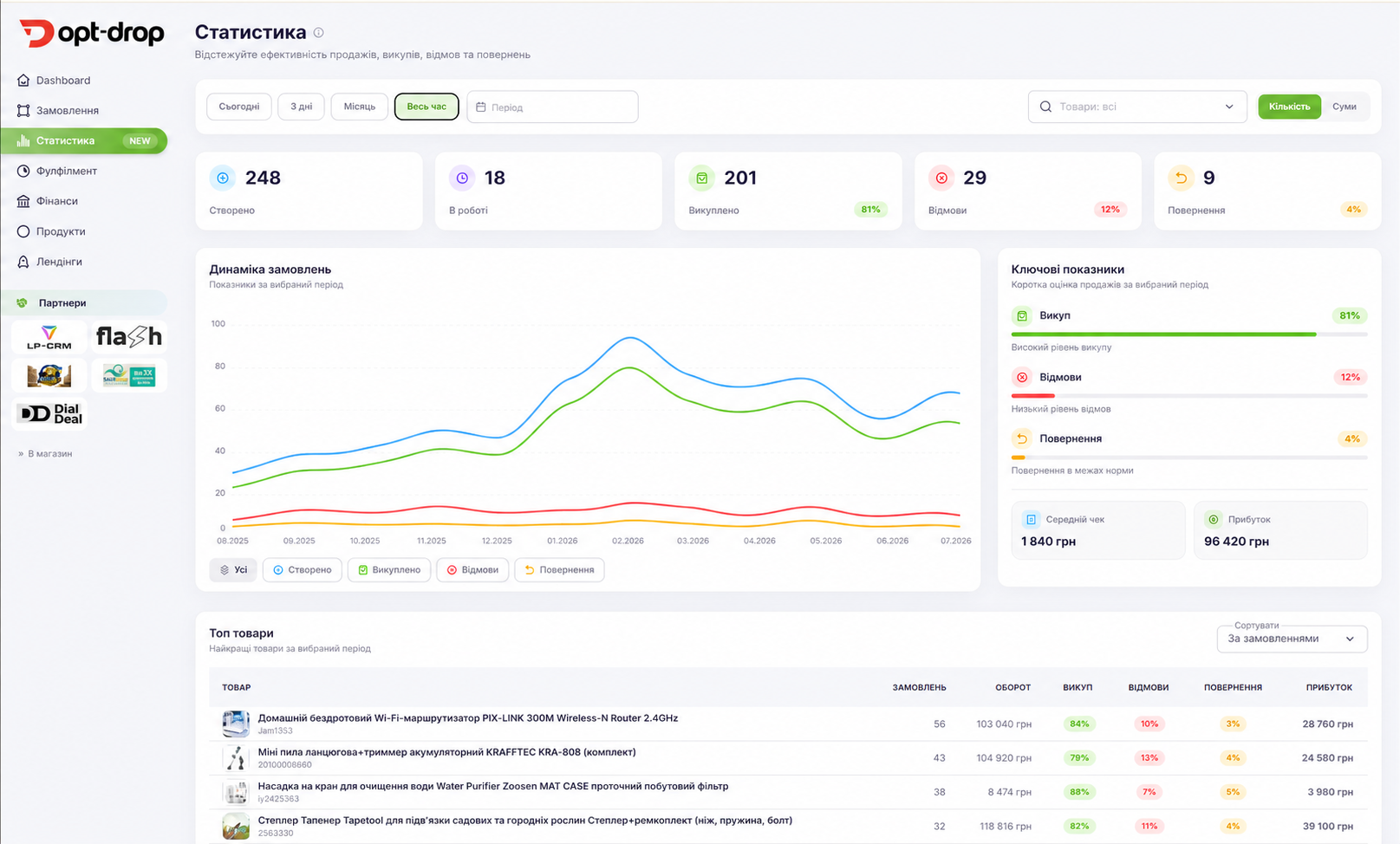Open the Water Purifier Zoosen product
This screenshot has width=1400, height=844.
click(x=493, y=787)
